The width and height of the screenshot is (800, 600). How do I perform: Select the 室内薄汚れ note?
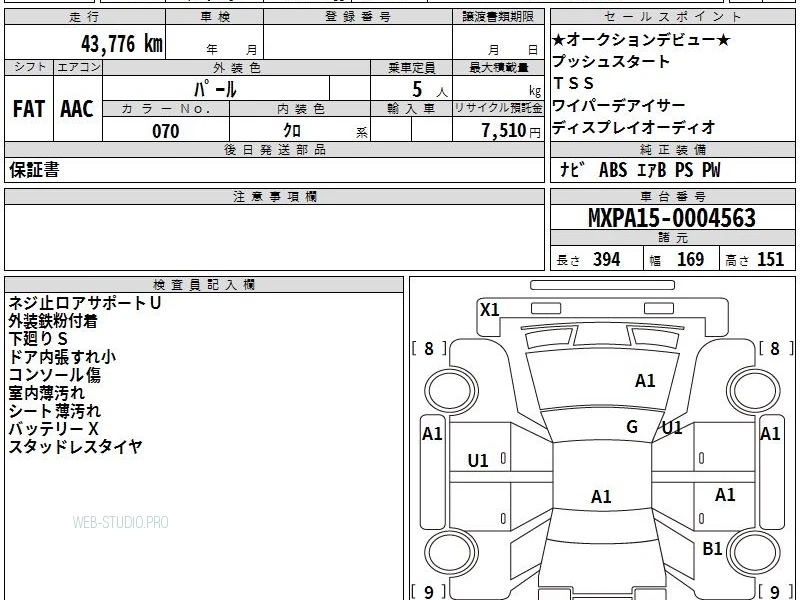coord(47,393)
